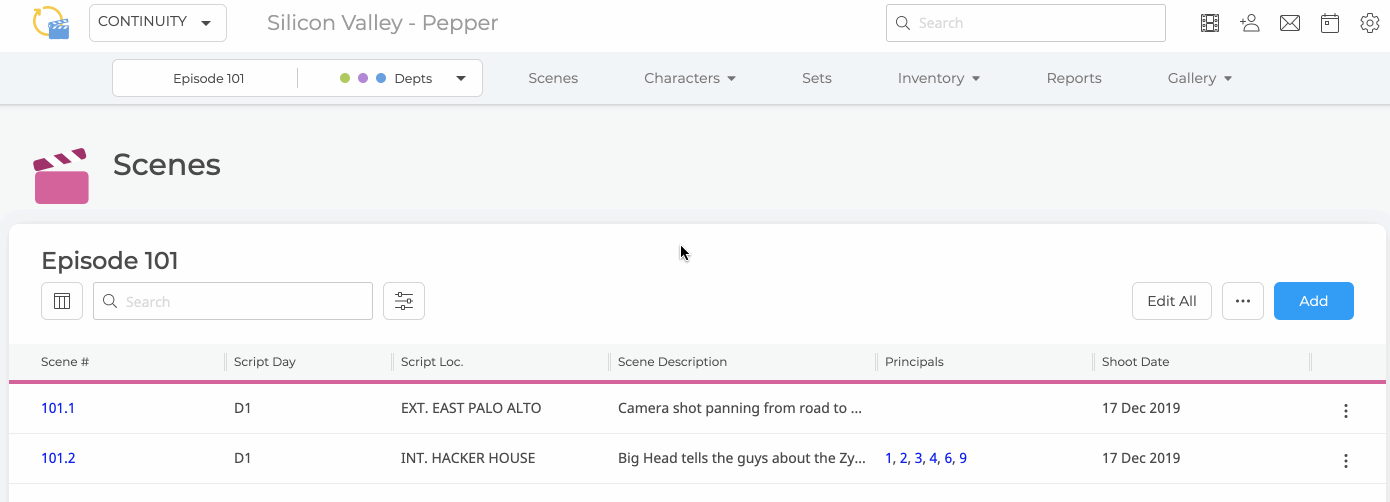Click the INT. HACKER HOUSE cell
This screenshot has height=502, width=1390.
click(x=468, y=458)
